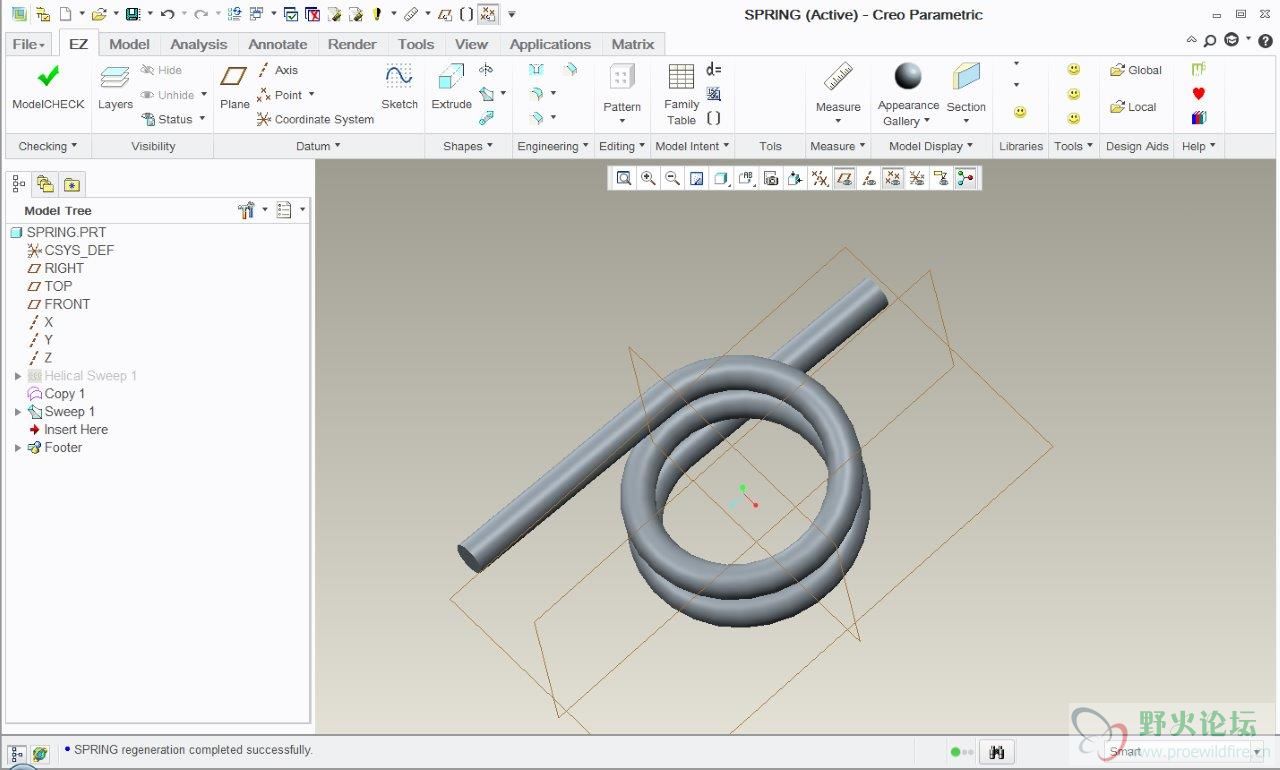The image size is (1280, 770).
Task: Toggle datum point display in graphics toolbar
Action: 892,178
